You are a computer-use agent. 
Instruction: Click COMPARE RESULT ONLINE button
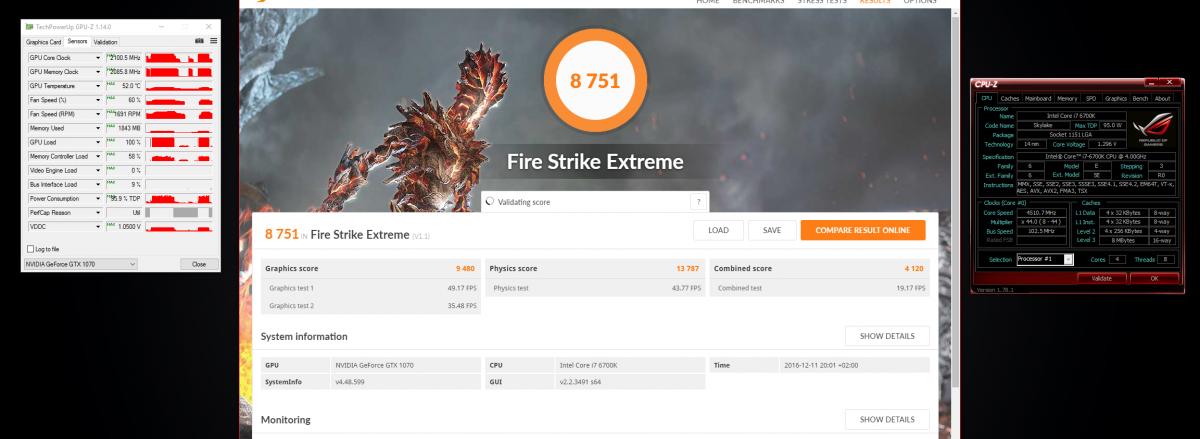(863, 230)
